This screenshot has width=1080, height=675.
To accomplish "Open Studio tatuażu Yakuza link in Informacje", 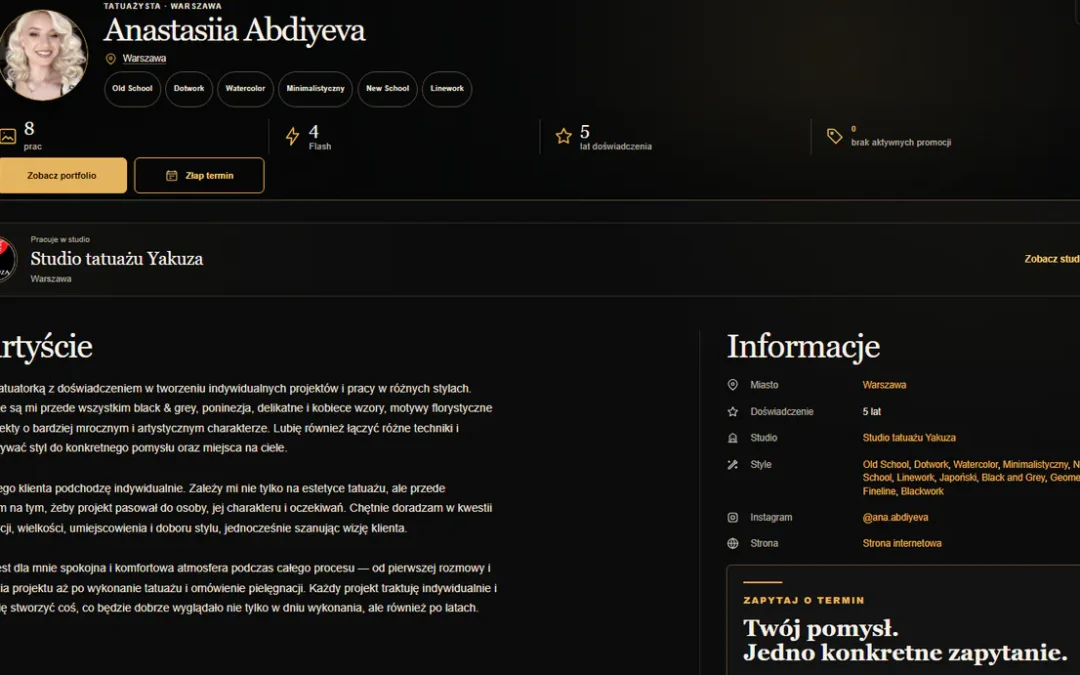I will (x=909, y=438).
